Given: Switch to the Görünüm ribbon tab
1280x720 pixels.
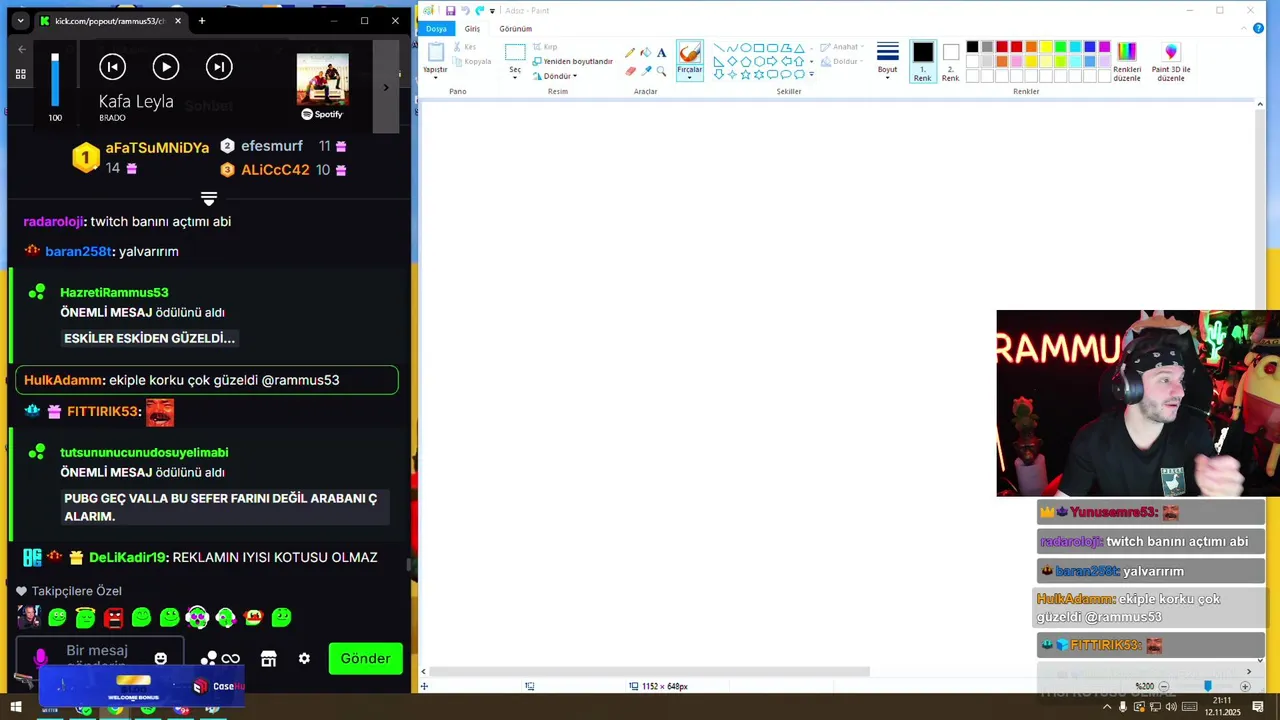Looking at the screenshot, I should click(515, 29).
